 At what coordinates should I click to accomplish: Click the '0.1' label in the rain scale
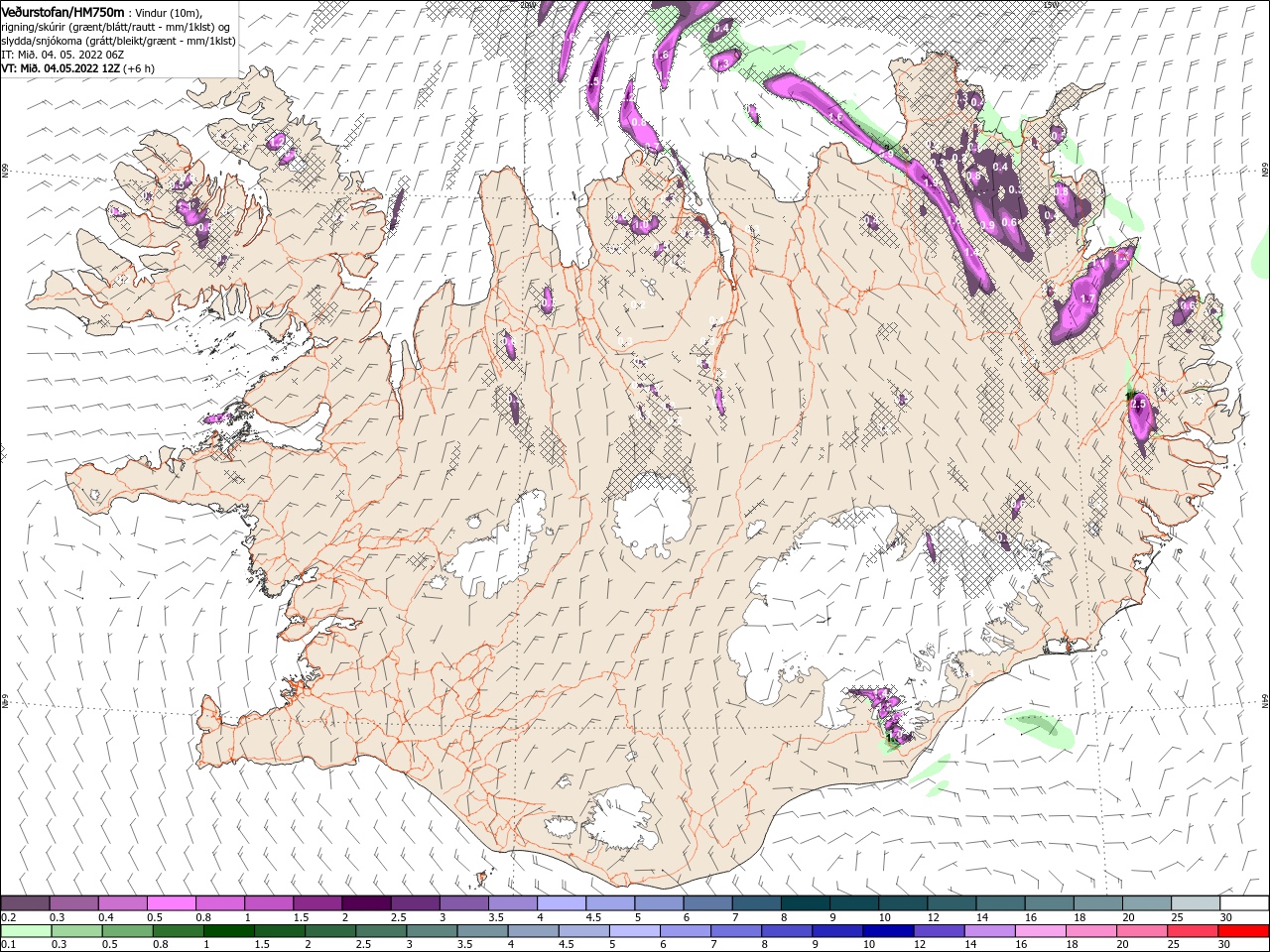point(8,945)
